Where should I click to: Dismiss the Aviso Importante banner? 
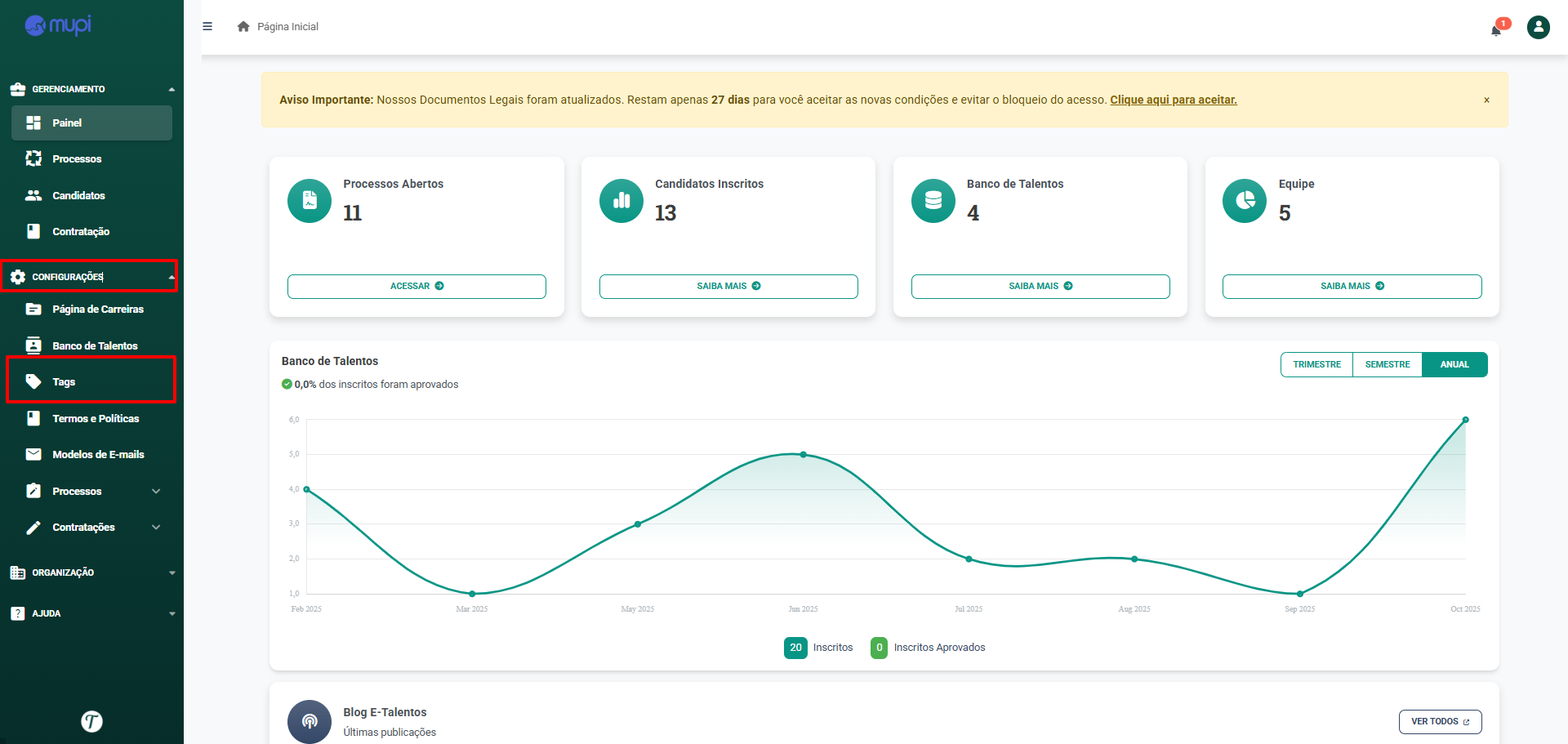(x=1486, y=100)
